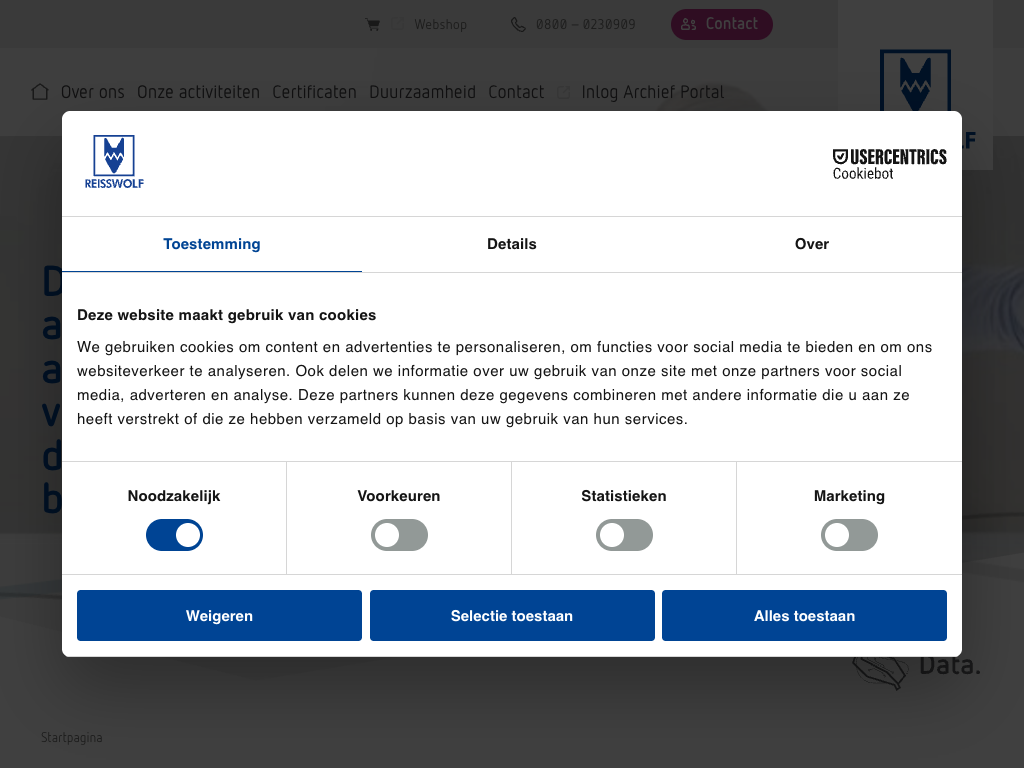
Task: Open the Over tab
Action: (x=811, y=244)
